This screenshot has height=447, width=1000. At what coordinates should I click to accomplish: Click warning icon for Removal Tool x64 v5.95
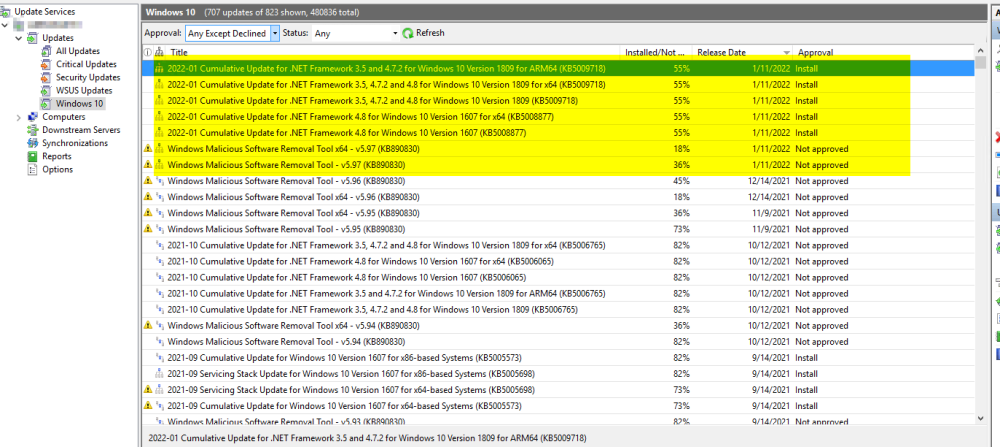148,212
